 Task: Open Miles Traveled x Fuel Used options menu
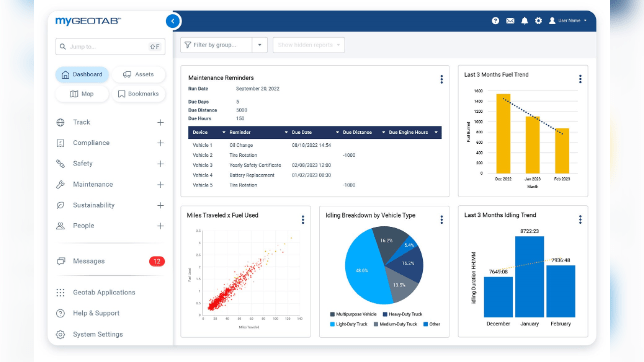[303, 220]
